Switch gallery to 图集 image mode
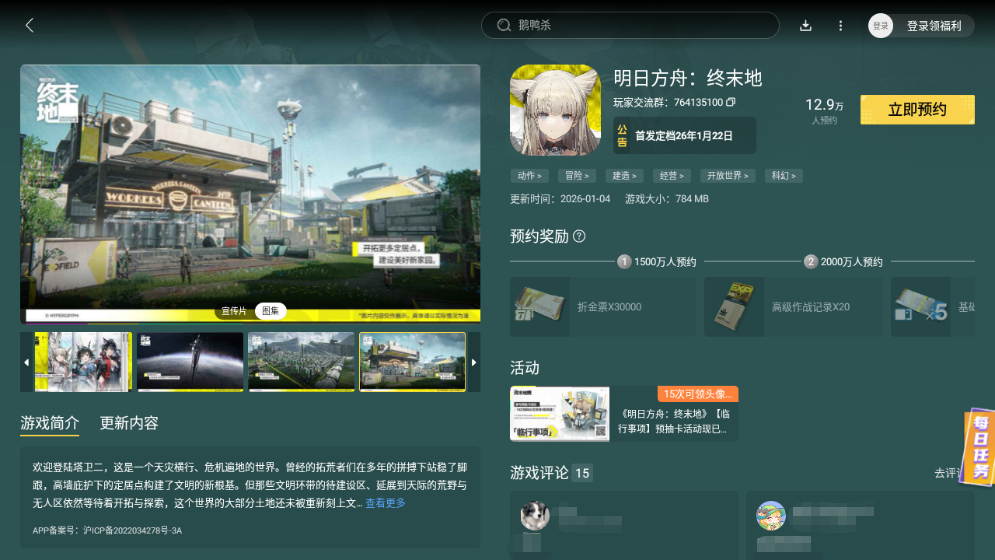The width and height of the screenshot is (995, 560). (270, 311)
